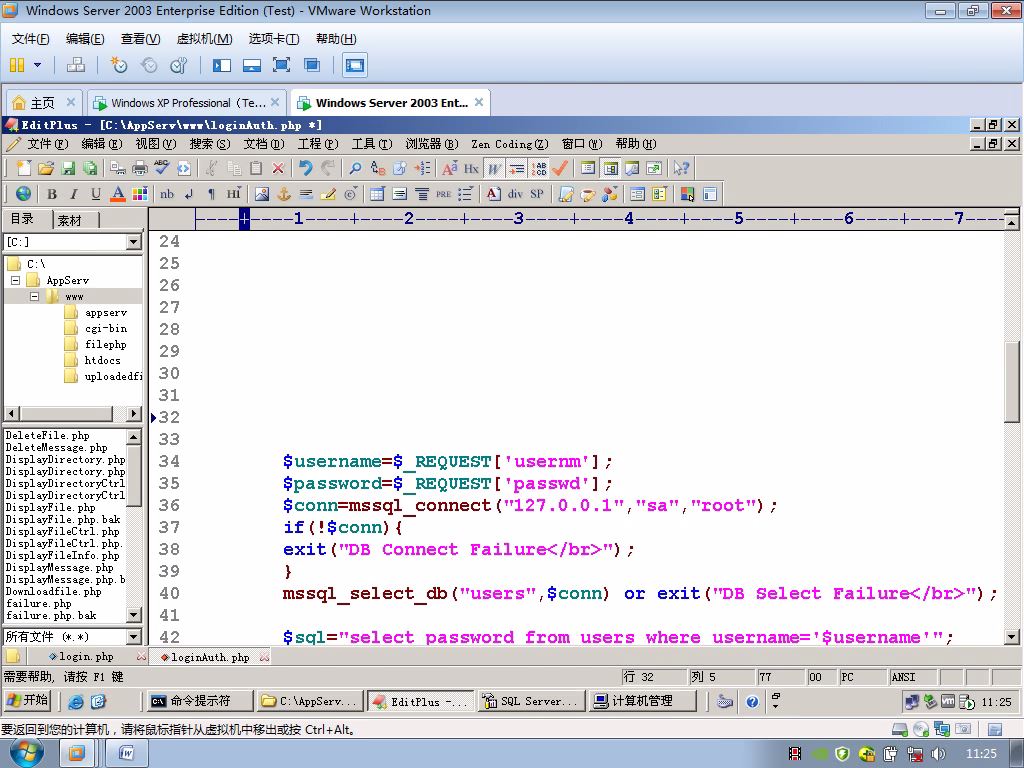Open C:\AppServ taskbar button
Viewport: 1024px width, 768px height.
click(310, 701)
